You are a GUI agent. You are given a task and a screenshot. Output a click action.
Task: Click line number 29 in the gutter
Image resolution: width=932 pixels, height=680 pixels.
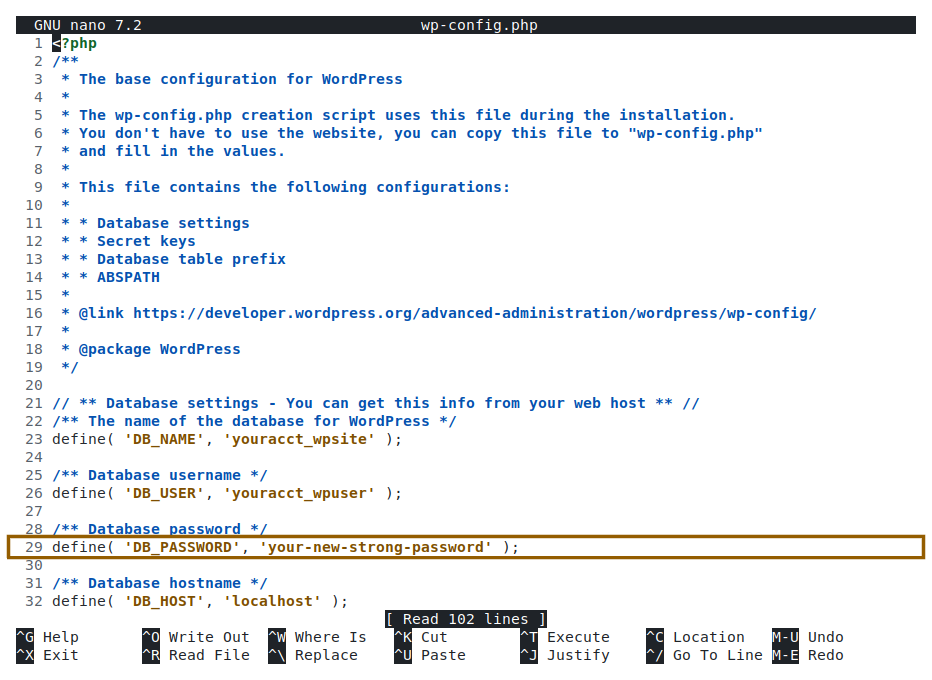pyautogui.click(x=34, y=547)
